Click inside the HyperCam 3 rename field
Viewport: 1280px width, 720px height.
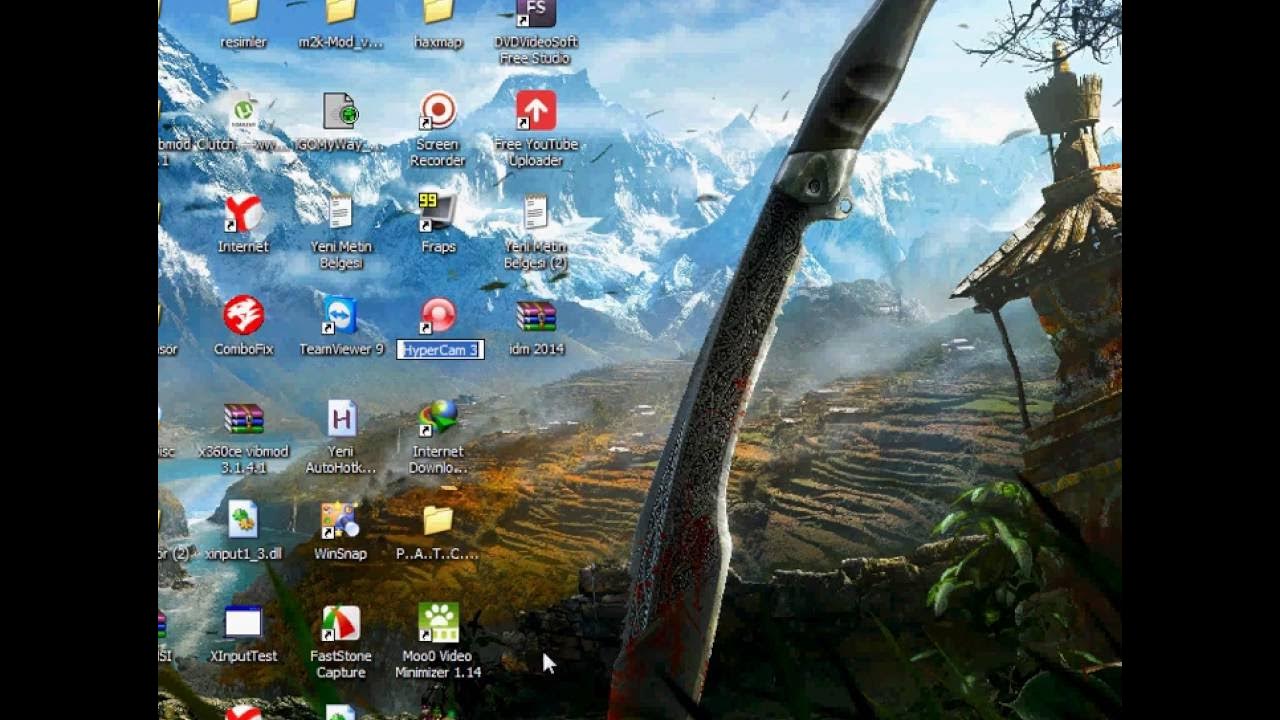pyautogui.click(x=440, y=349)
